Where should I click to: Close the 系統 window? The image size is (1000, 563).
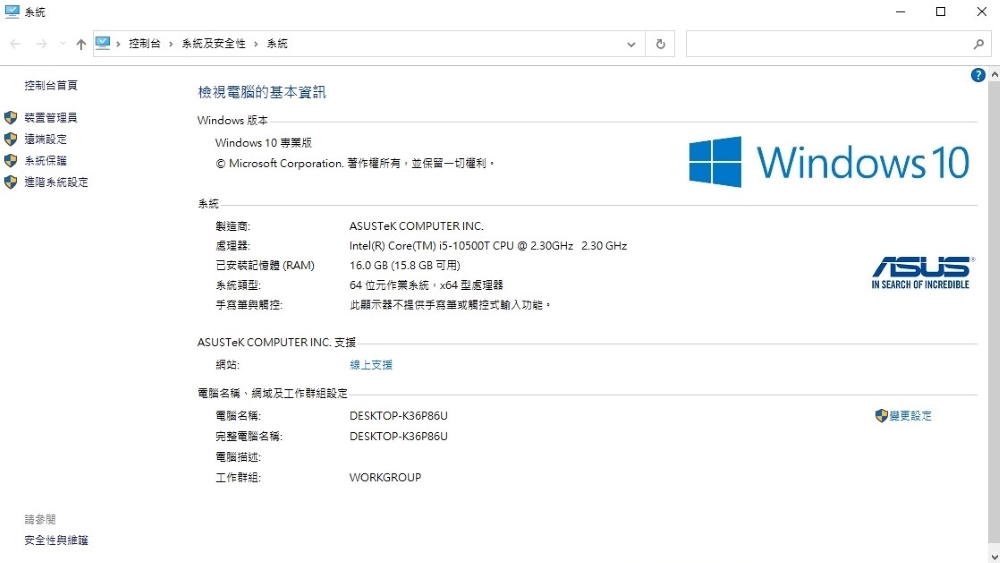982,11
